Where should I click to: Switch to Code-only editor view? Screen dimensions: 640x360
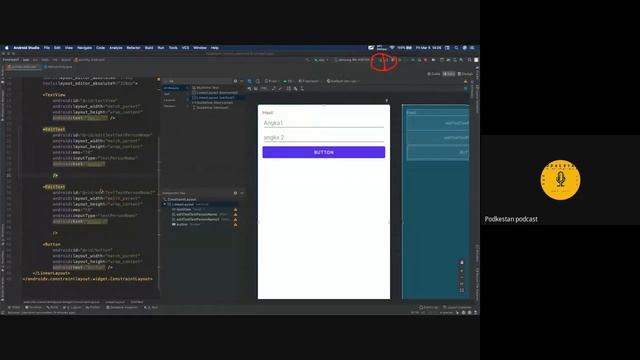click(433, 74)
